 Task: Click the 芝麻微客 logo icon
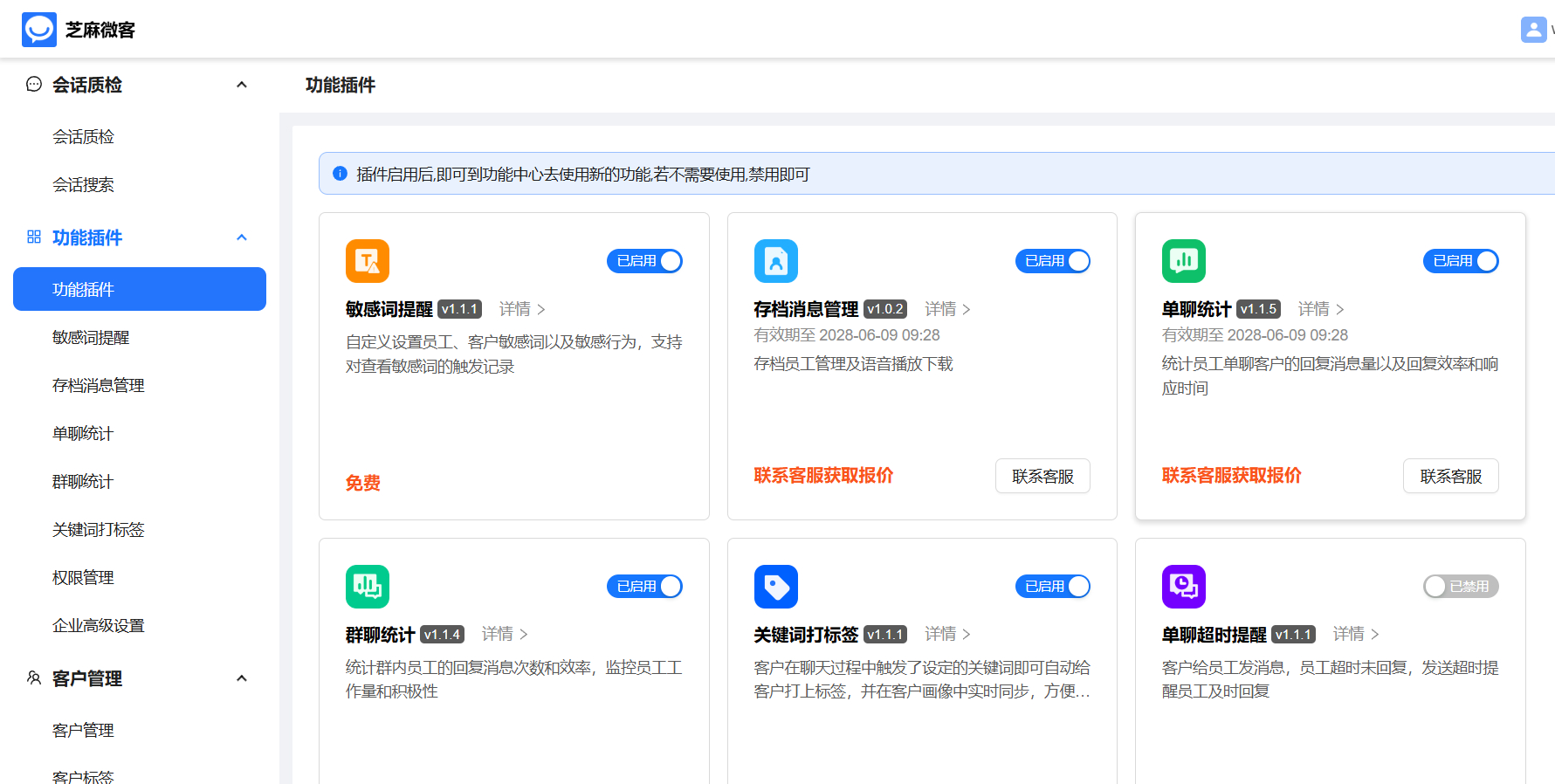39,30
